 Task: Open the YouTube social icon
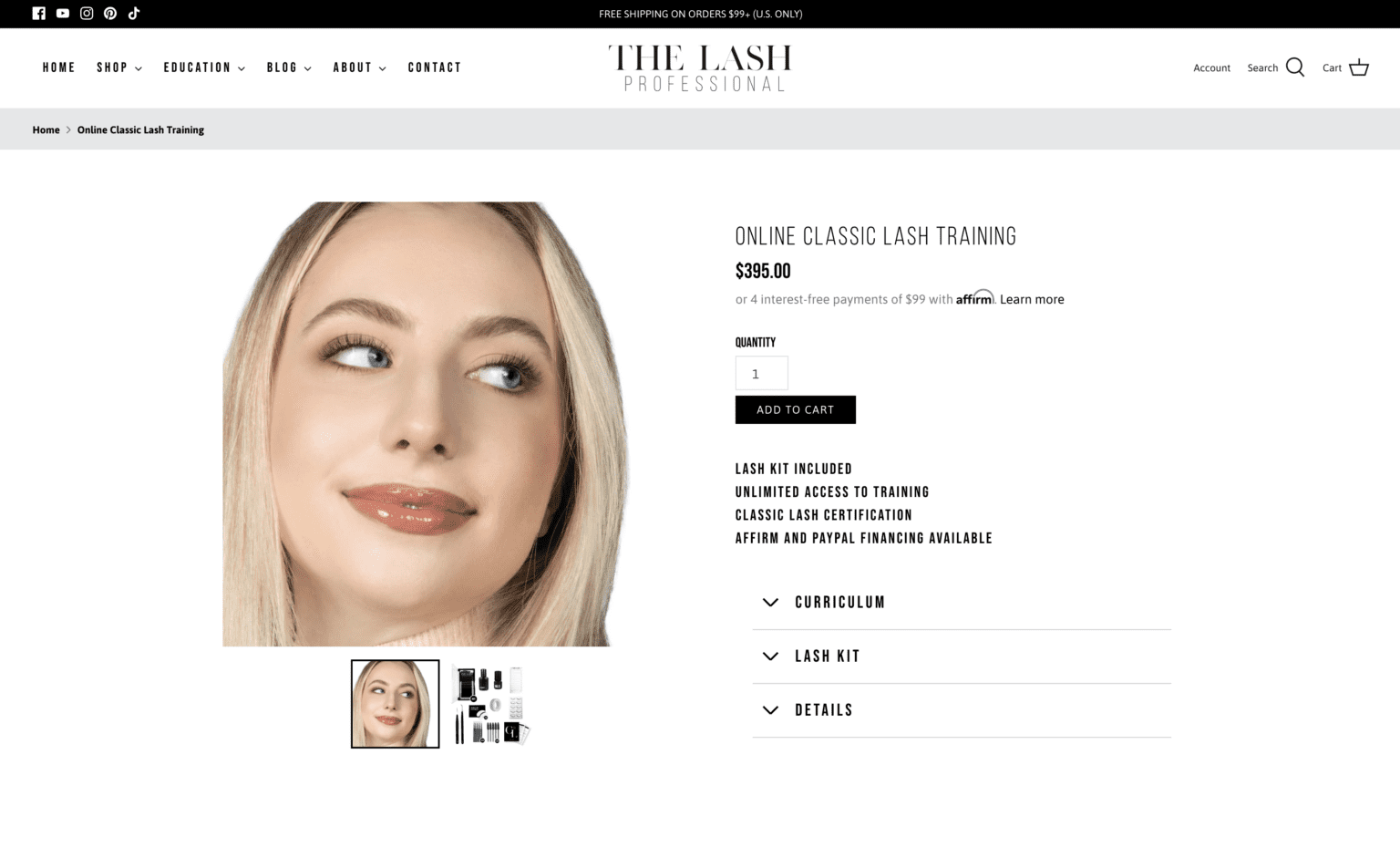tap(62, 13)
